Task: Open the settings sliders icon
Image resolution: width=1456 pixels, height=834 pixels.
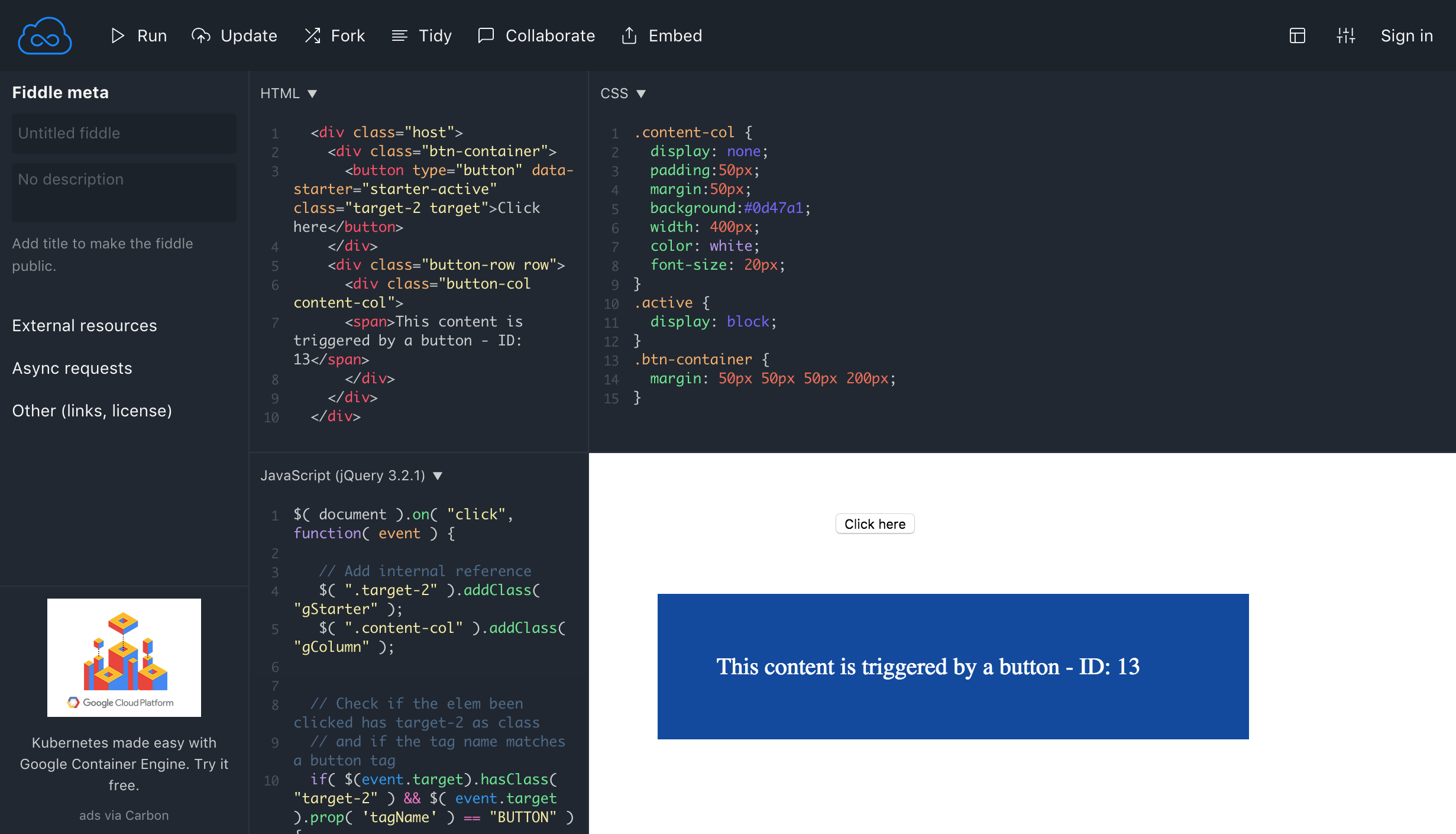Action: [x=1345, y=36]
